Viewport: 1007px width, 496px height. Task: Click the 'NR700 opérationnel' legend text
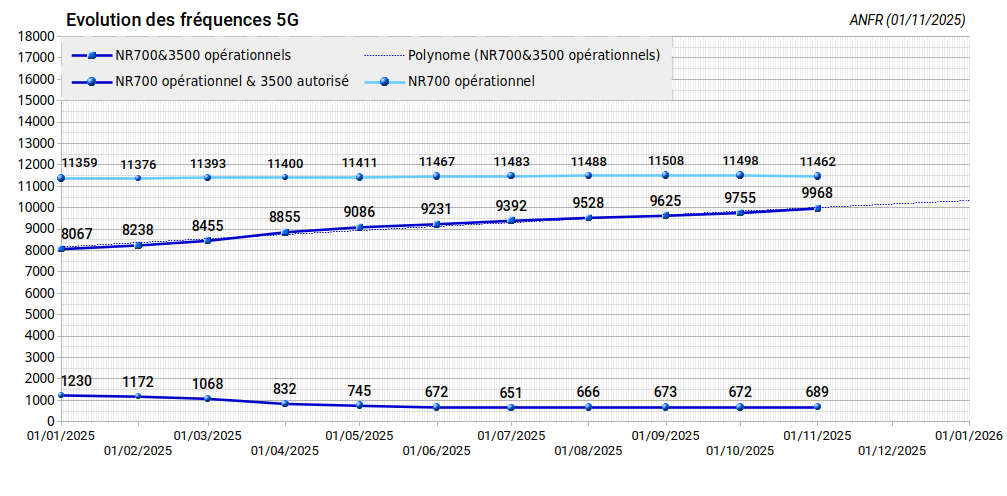[x=472, y=82]
